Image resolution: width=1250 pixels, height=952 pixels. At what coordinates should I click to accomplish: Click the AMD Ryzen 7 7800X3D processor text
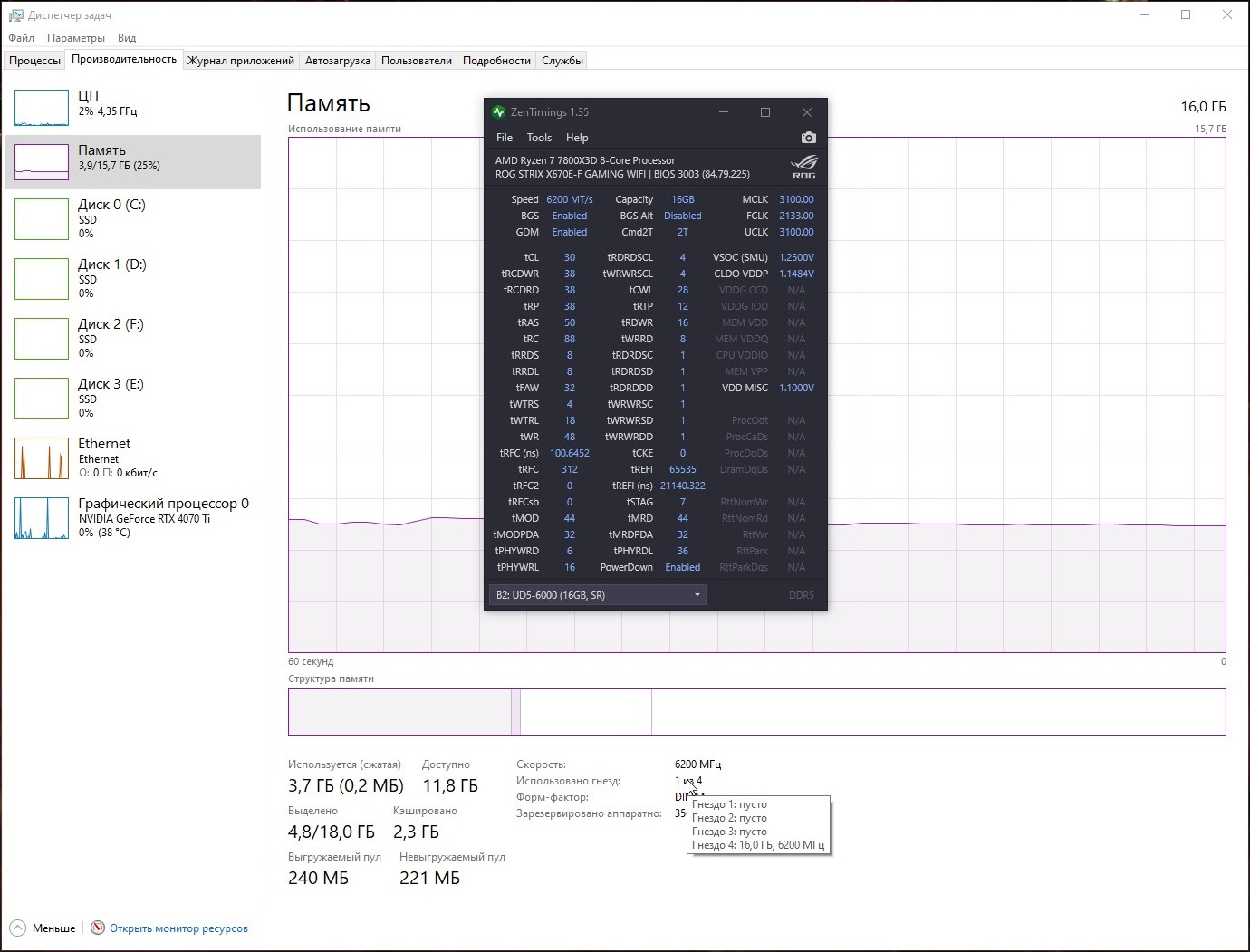585,160
